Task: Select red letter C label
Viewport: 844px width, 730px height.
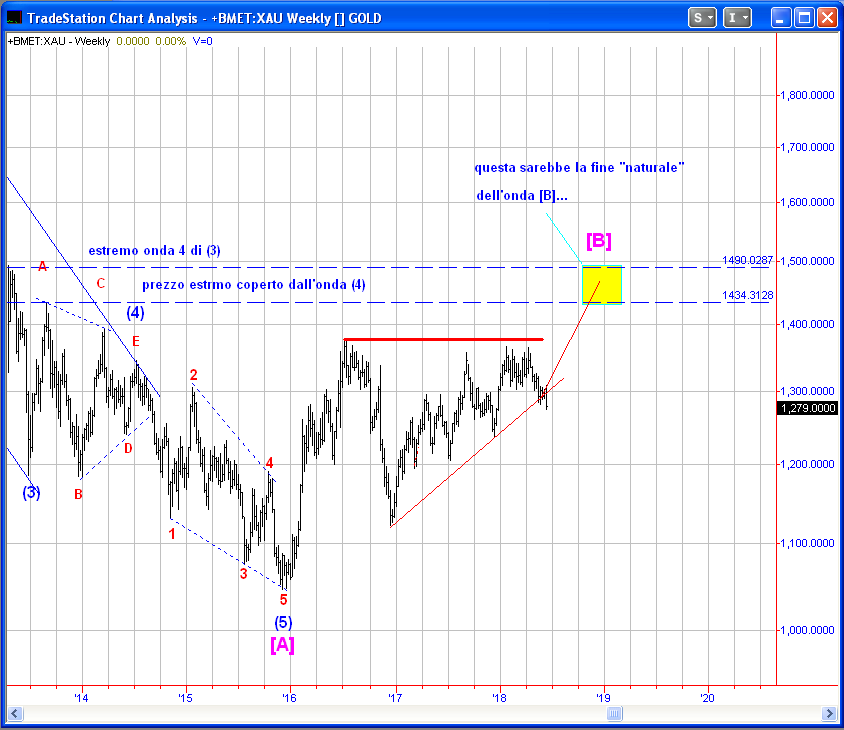Action: 101,283
